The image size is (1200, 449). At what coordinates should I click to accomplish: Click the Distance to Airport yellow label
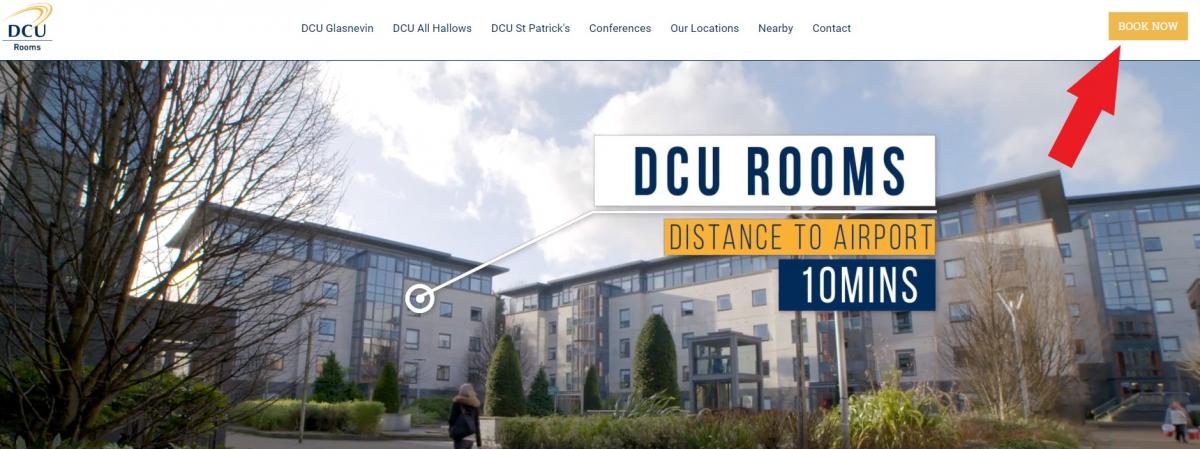[800, 236]
